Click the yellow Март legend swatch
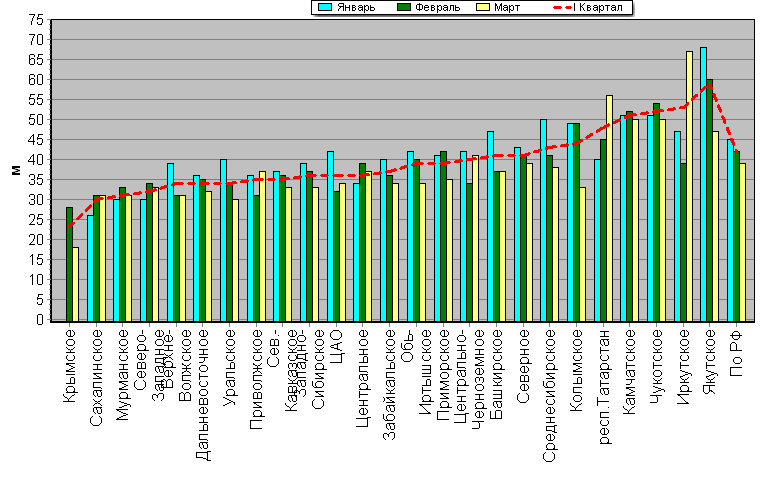 point(483,7)
